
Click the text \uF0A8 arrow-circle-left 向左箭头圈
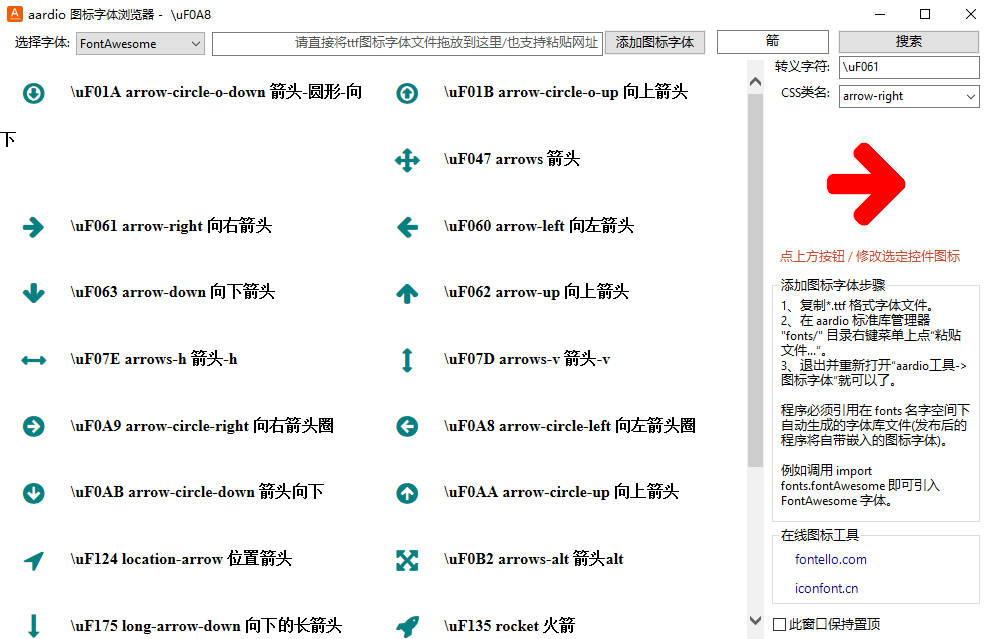(570, 426)
